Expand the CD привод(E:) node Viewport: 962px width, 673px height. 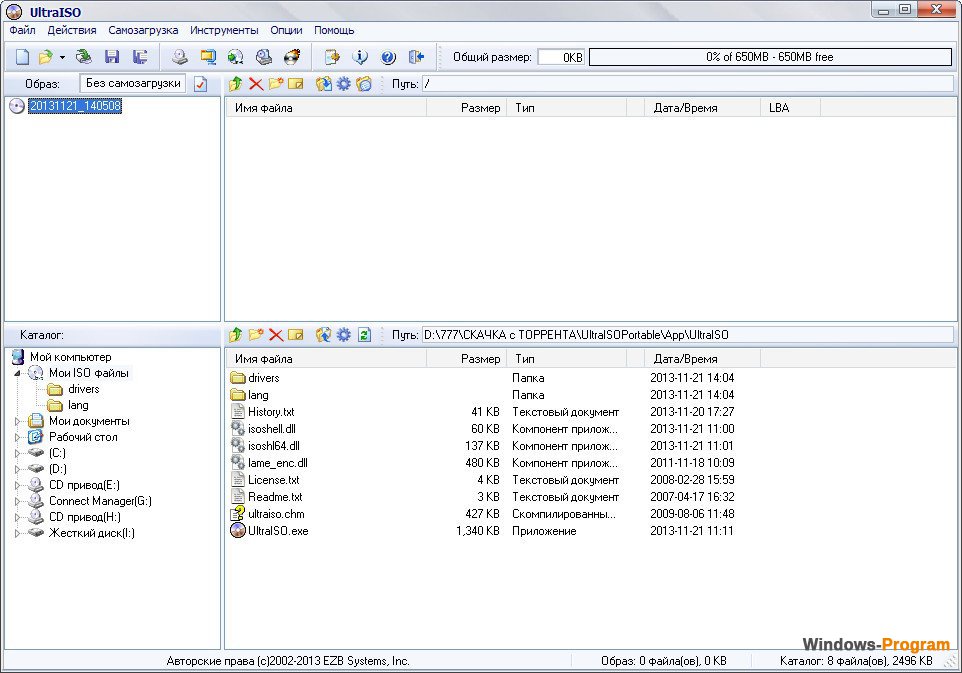click(18, 485)
